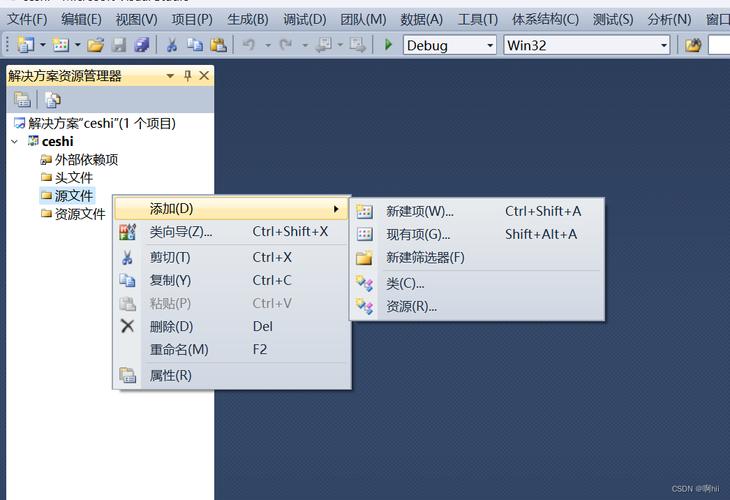730x500 pixels.
Task: Click the Navigate Backward toolbar icon
Action: 324,45
